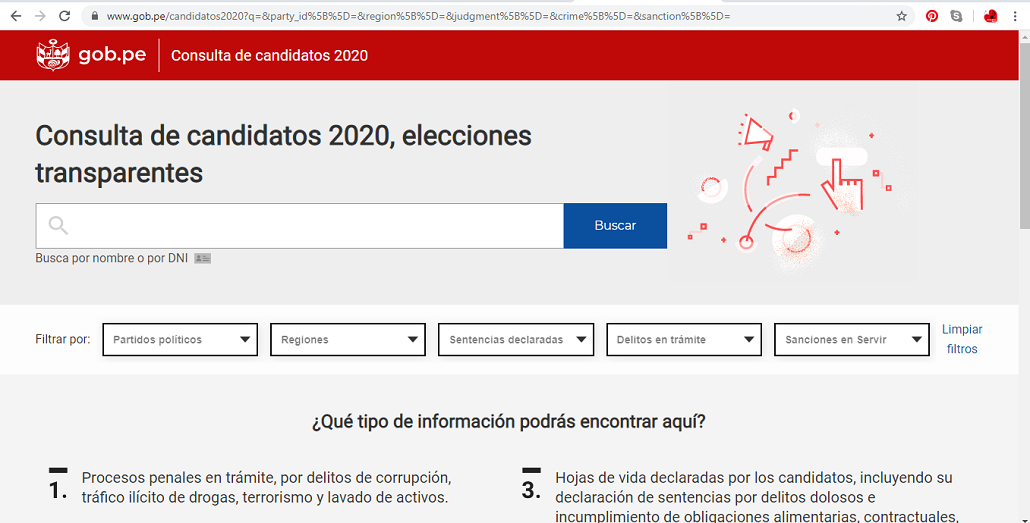Image resolution: width=1030 pixels, height=523 pixels.
Task: Open Delitos en trámite dropdown
Action: click(684, 340)
